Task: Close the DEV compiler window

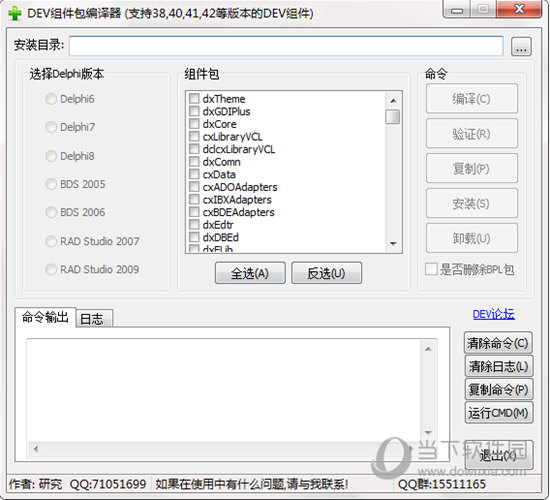Action: (519, 9)
